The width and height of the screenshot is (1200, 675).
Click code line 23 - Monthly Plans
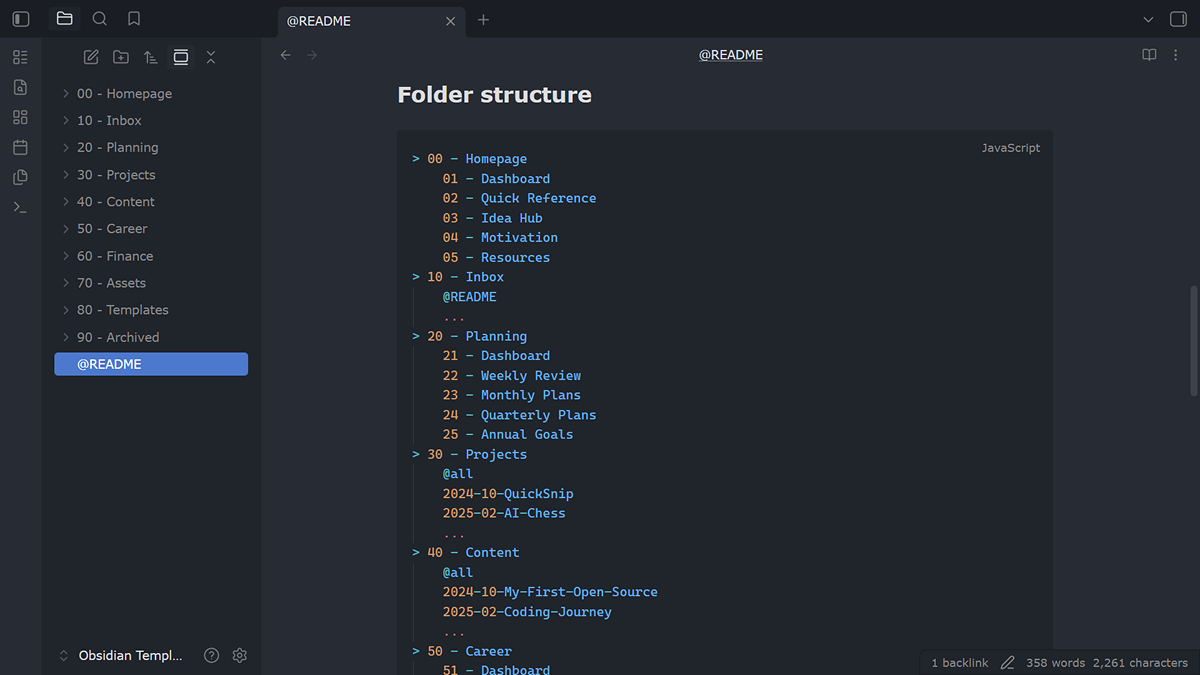point(511,395)
